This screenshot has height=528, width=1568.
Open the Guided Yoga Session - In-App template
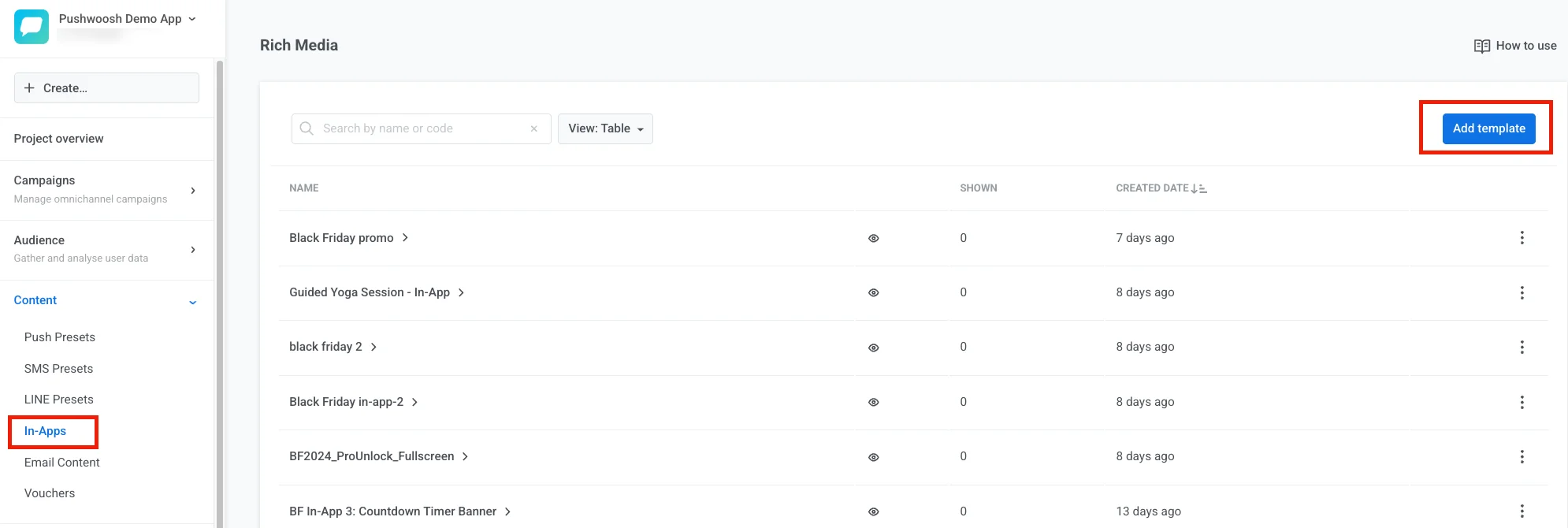[370, 292]
